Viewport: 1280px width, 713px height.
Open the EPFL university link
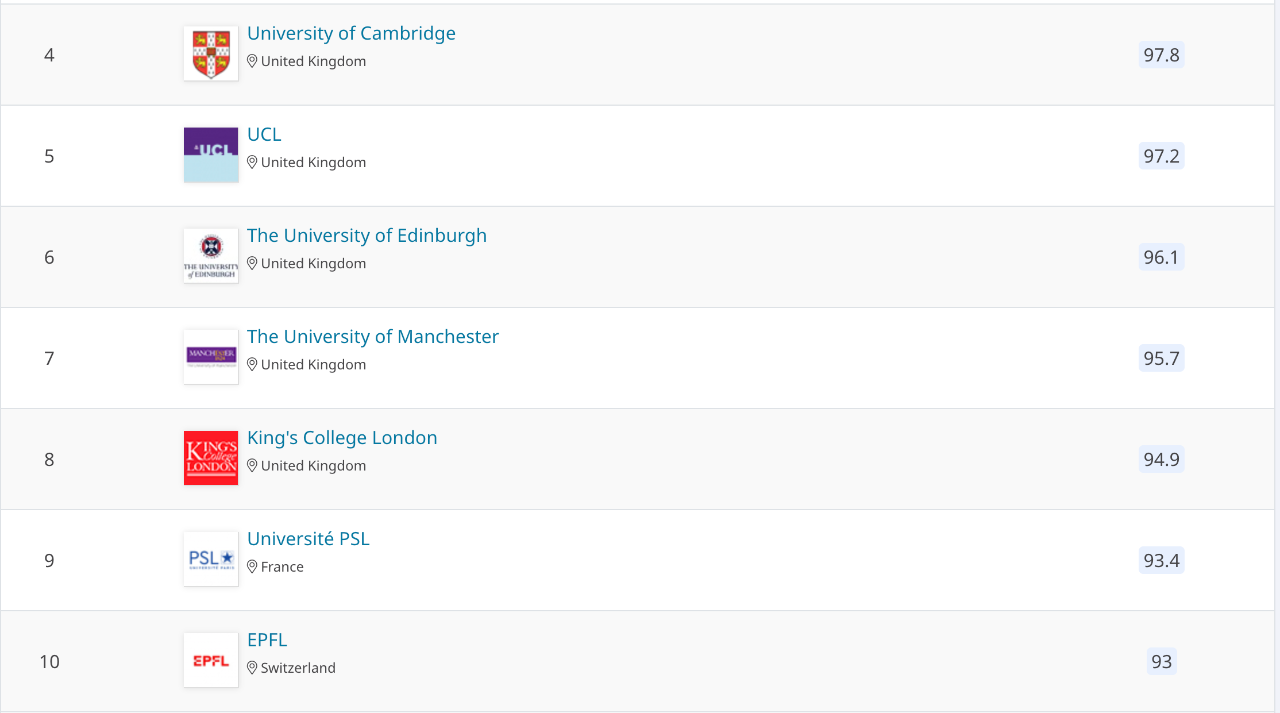pos(267,639)
